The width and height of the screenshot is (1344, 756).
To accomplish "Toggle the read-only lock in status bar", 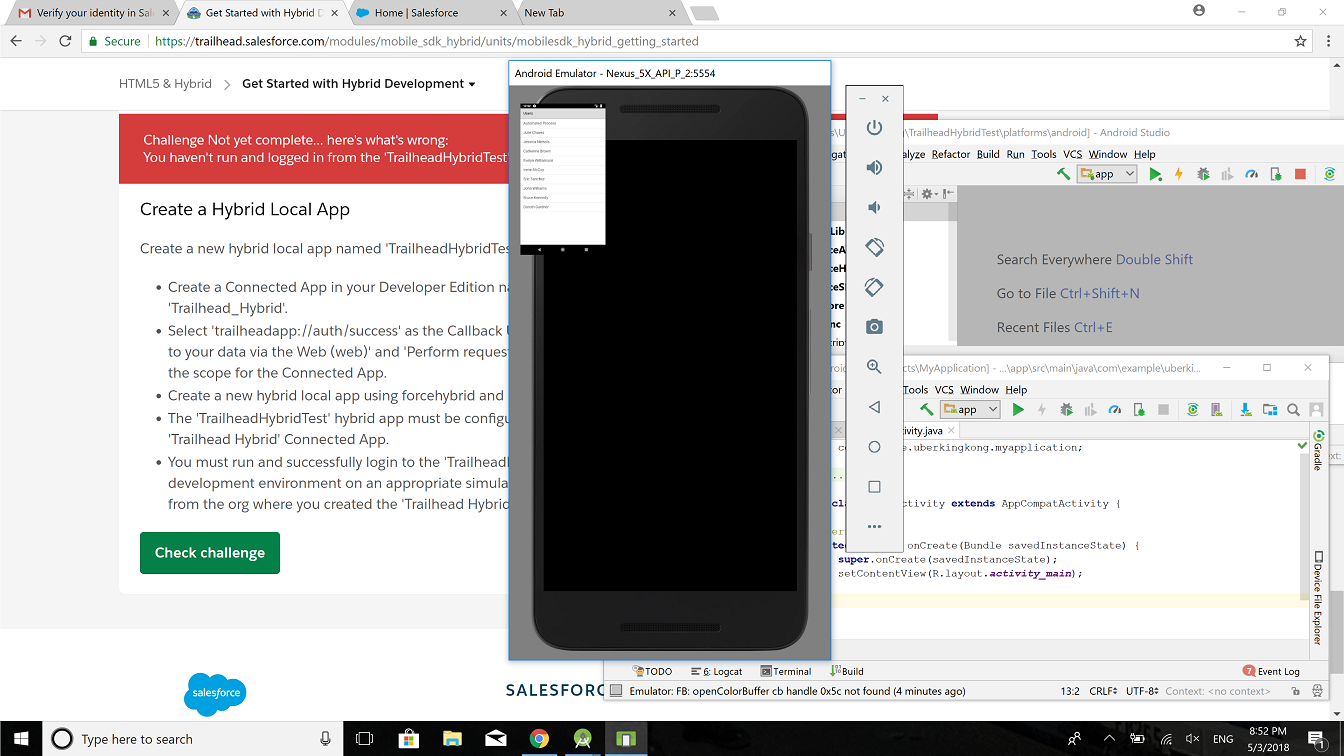I will [x=1295, y=691].
